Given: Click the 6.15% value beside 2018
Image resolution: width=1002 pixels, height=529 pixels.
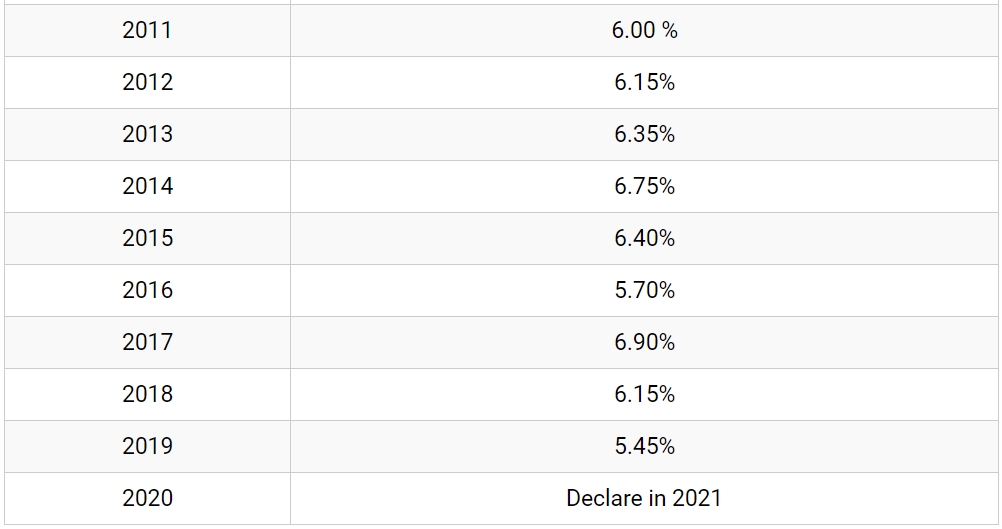Looking at the screenshot, I should pyautogui.click(x=644, y=394).
